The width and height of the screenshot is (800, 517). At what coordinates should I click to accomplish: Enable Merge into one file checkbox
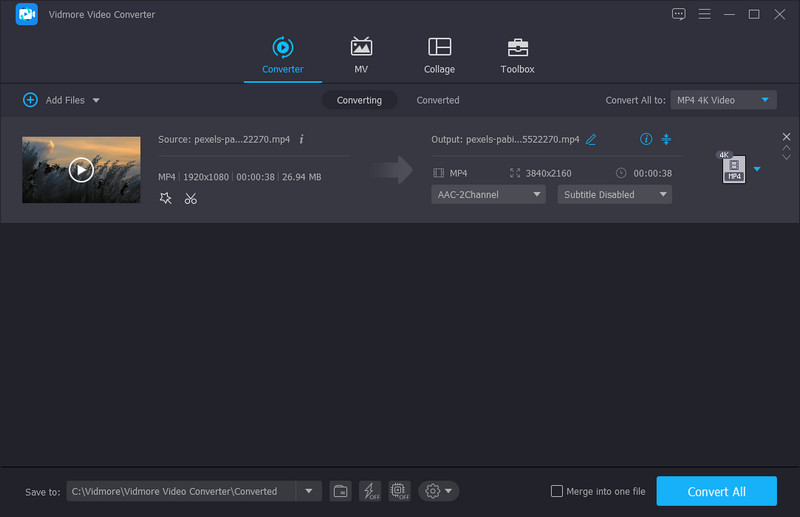(x=557, y=491)
